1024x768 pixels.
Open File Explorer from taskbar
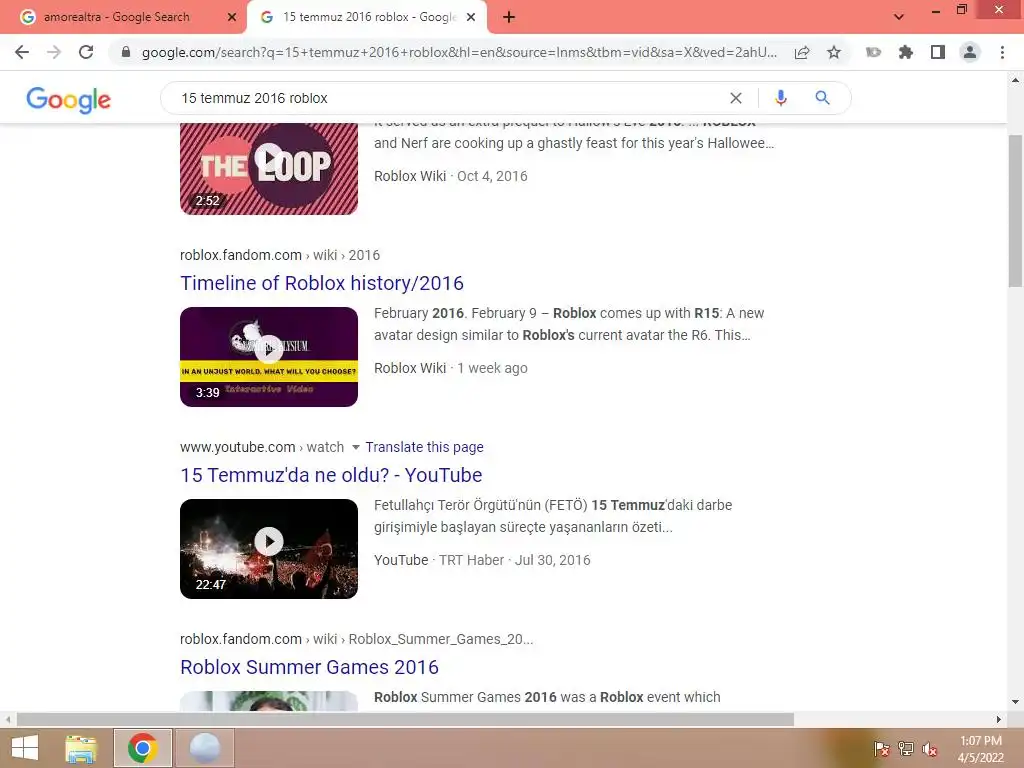[81, 748]
